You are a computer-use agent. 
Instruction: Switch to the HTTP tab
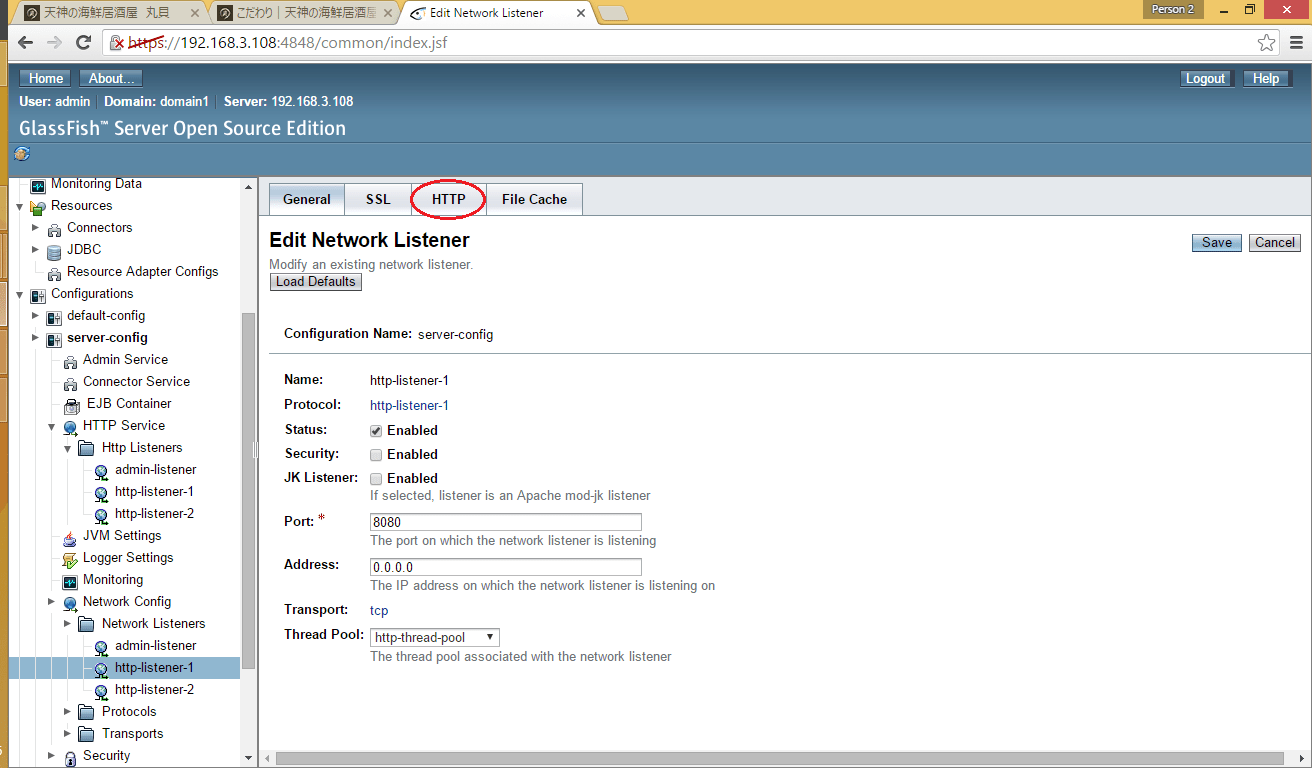click(449, 199)
